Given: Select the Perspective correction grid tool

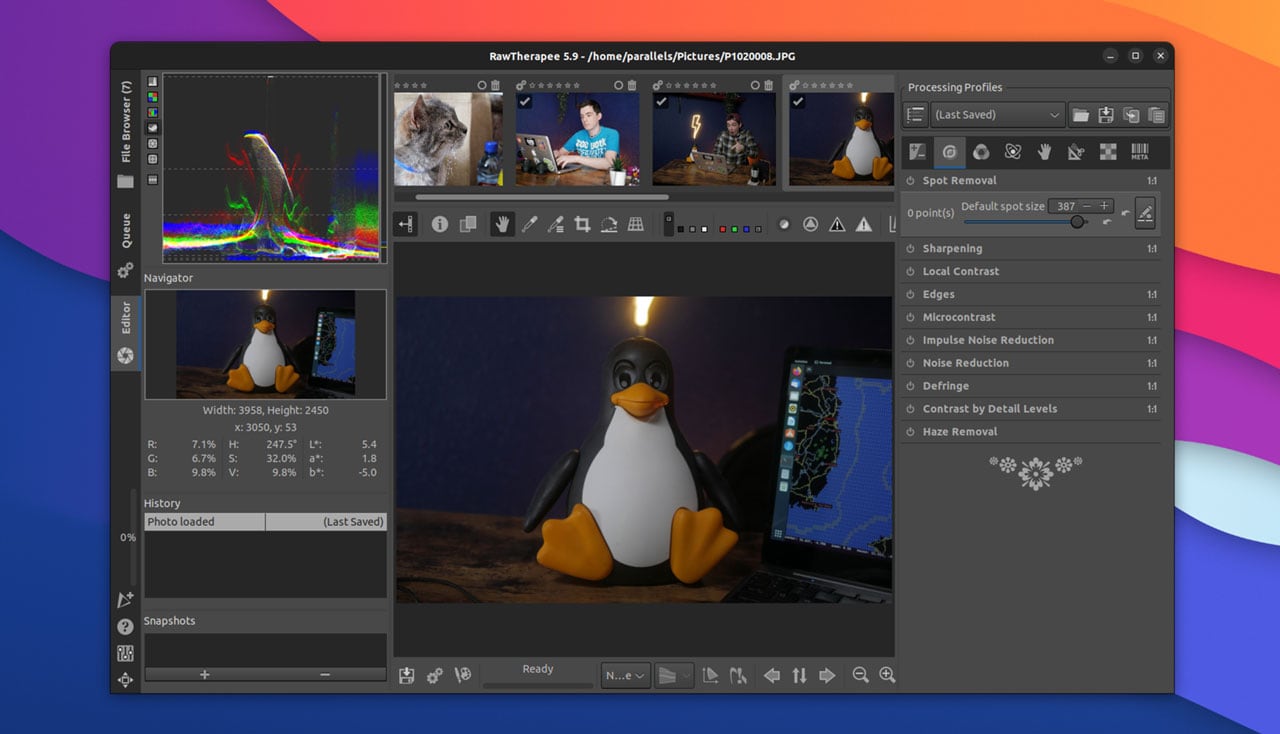Looking at the screenshot, I should (x=635, y=225).
